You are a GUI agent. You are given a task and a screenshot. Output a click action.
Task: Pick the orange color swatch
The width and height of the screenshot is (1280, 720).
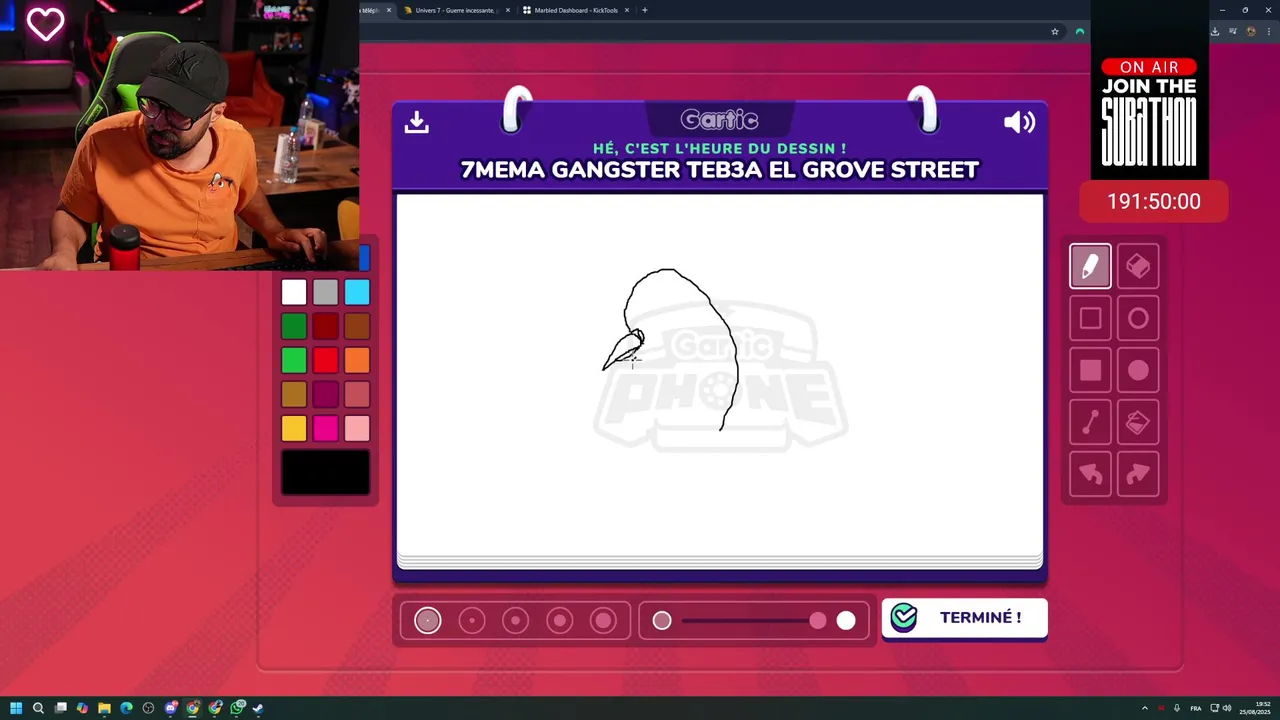(x=357, y=360)
